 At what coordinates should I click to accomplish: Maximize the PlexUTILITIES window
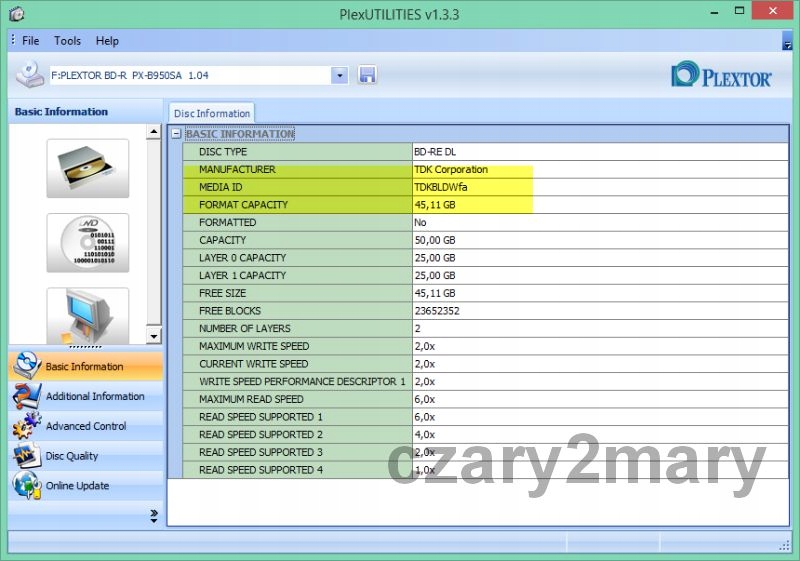click(x=739, y=11)
